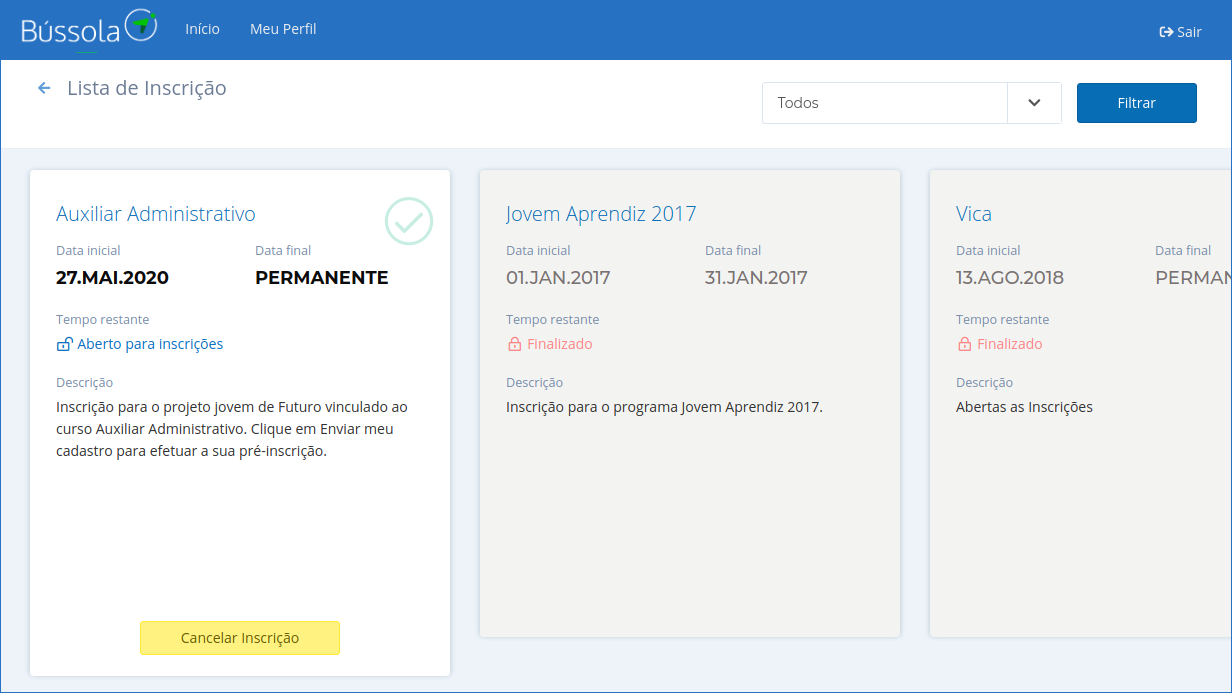This screenshot has height=693, width=1232.
Task: Open the Vica card title
Action: click(x=974, y=214)
